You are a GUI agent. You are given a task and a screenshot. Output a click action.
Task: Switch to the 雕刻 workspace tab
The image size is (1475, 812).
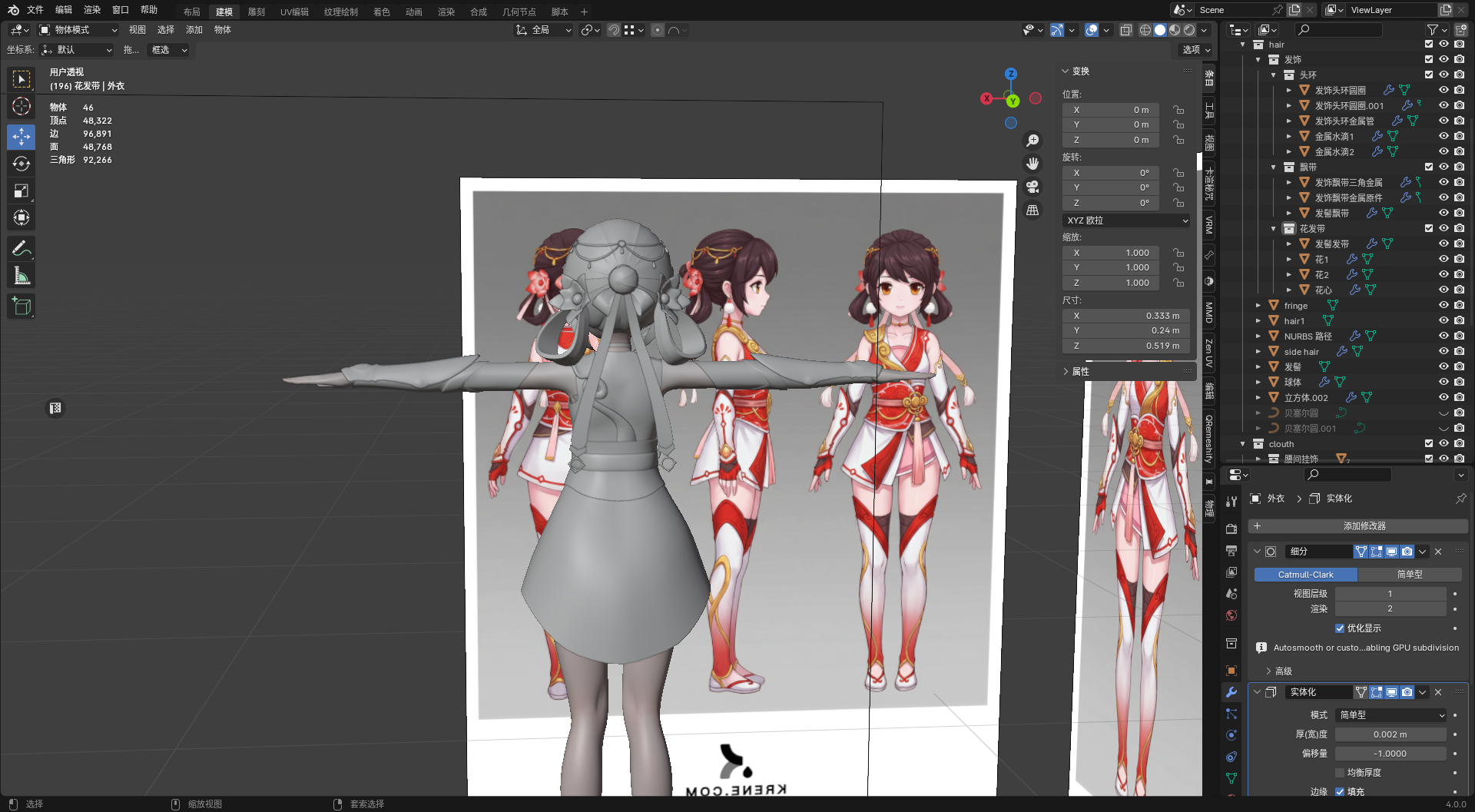click(x=257, y=12)
